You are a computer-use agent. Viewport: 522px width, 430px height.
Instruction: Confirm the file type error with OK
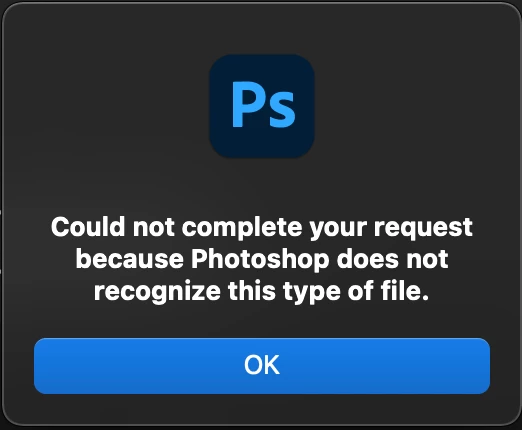pos(262,366)
